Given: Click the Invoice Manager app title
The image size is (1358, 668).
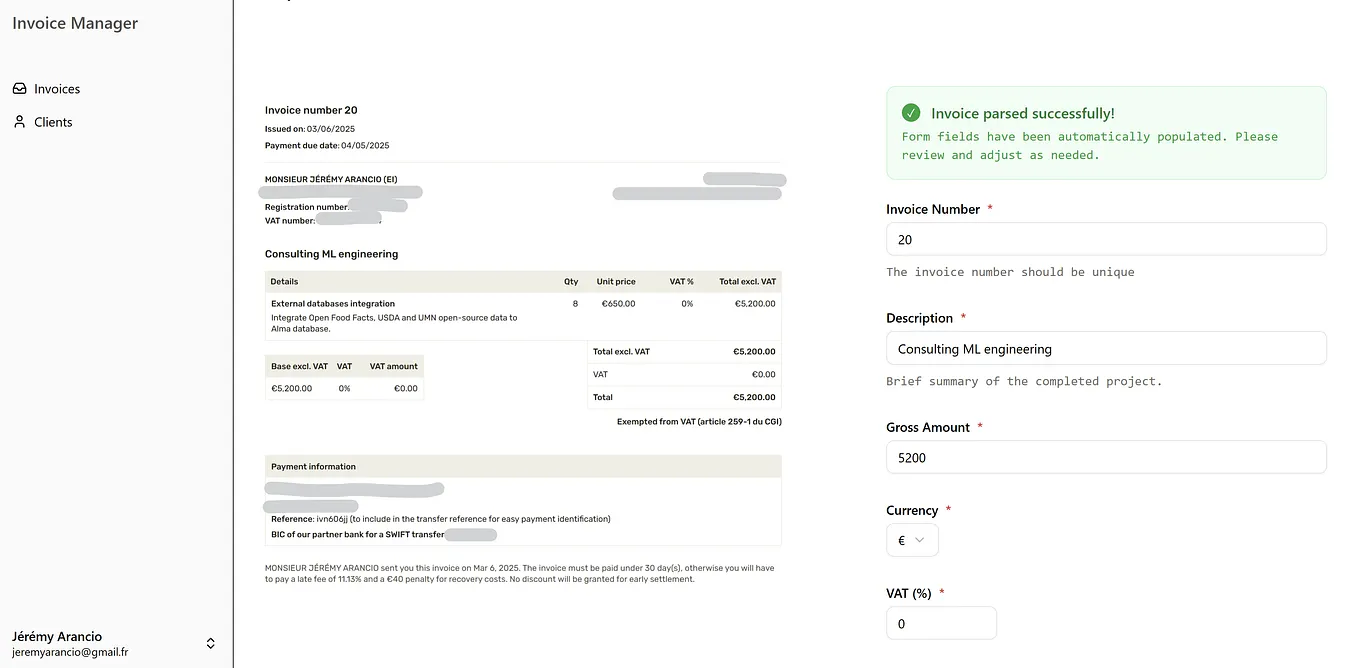Looking at the screenshot, I should 74,22.
